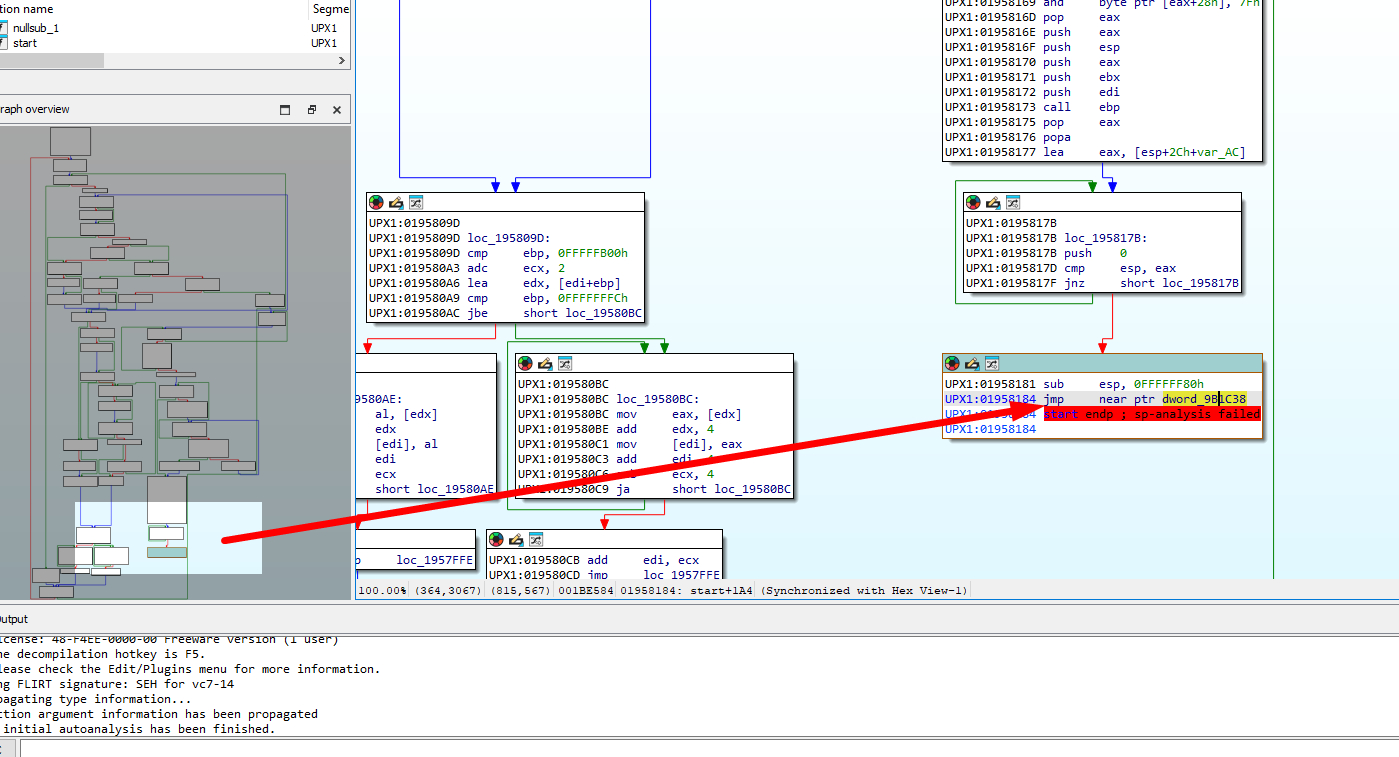This screenshot has height=757, width=1399.
Task: Click edit comment icon on loc_19580BC block
Action: pyautogui.click(x=545, y=363)
